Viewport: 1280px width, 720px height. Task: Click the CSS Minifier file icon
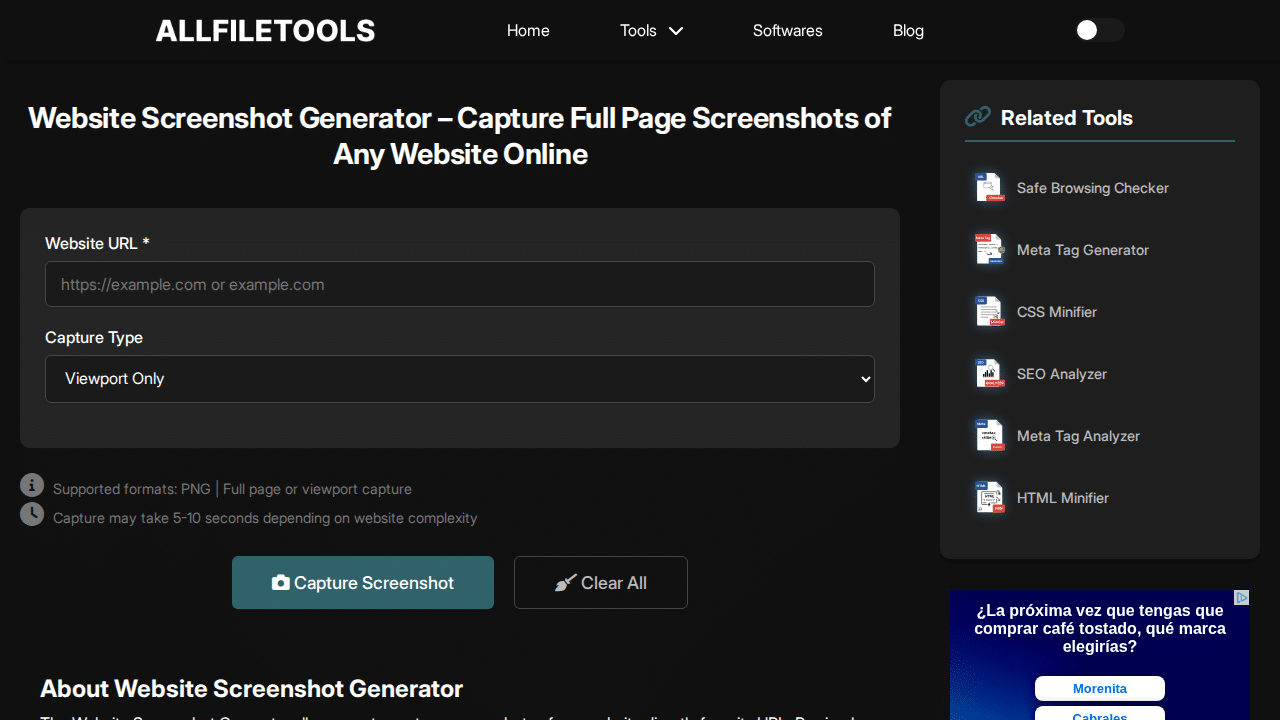(x=989, y=312)
